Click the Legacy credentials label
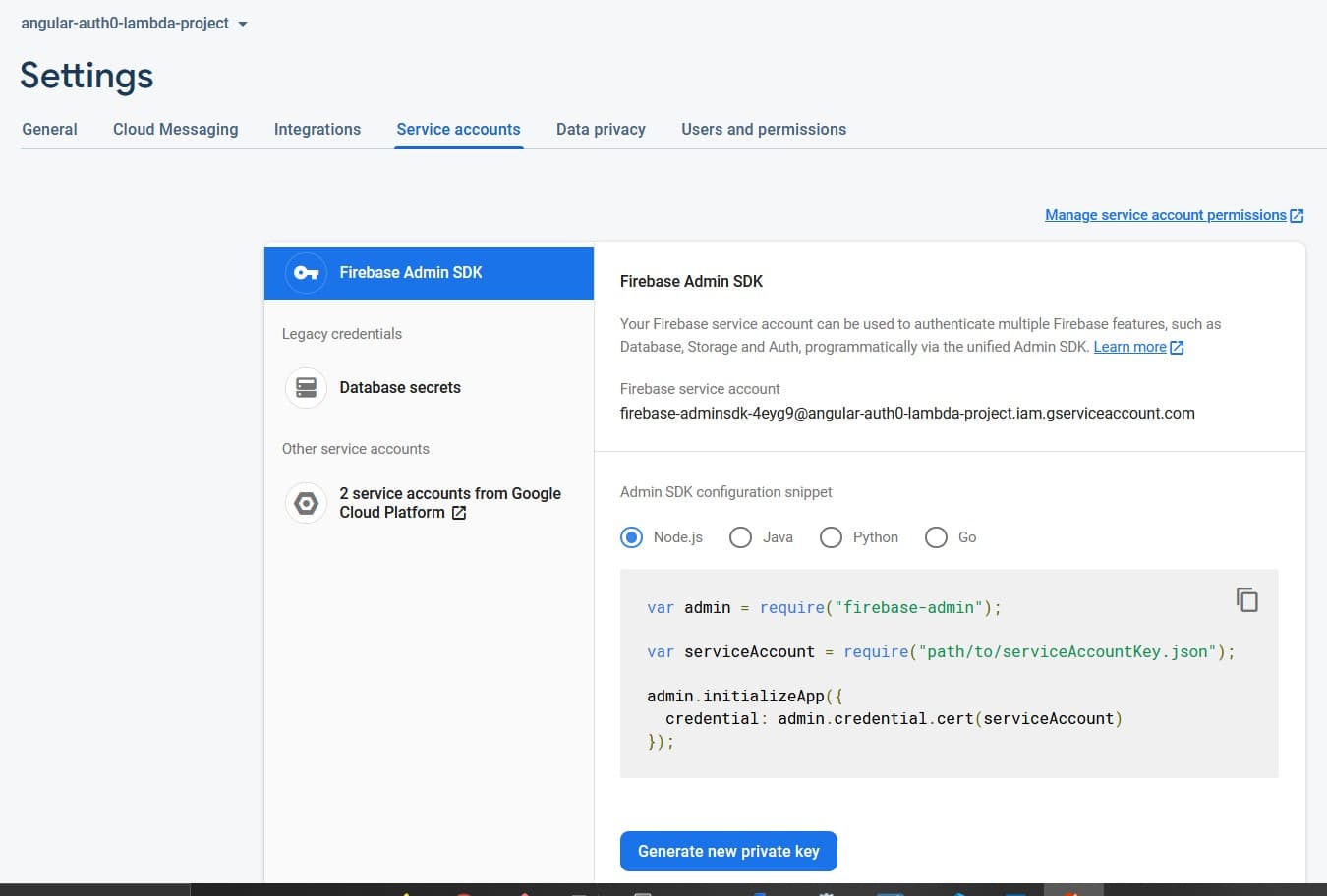 [342, 334]
